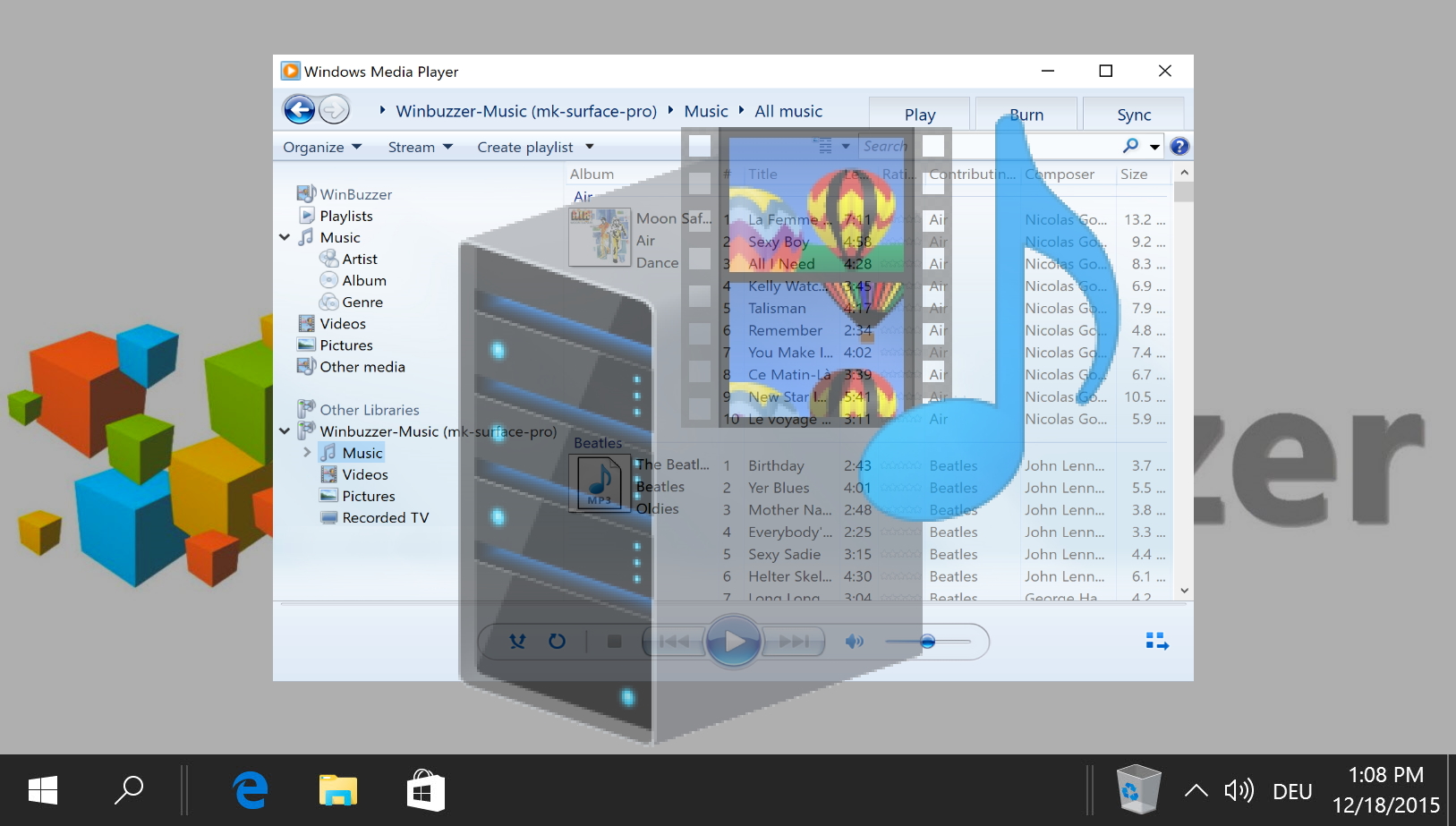Screen dimensions: 1456x826
Task: Open taskbar search magnifier
Action: [129, 790]
